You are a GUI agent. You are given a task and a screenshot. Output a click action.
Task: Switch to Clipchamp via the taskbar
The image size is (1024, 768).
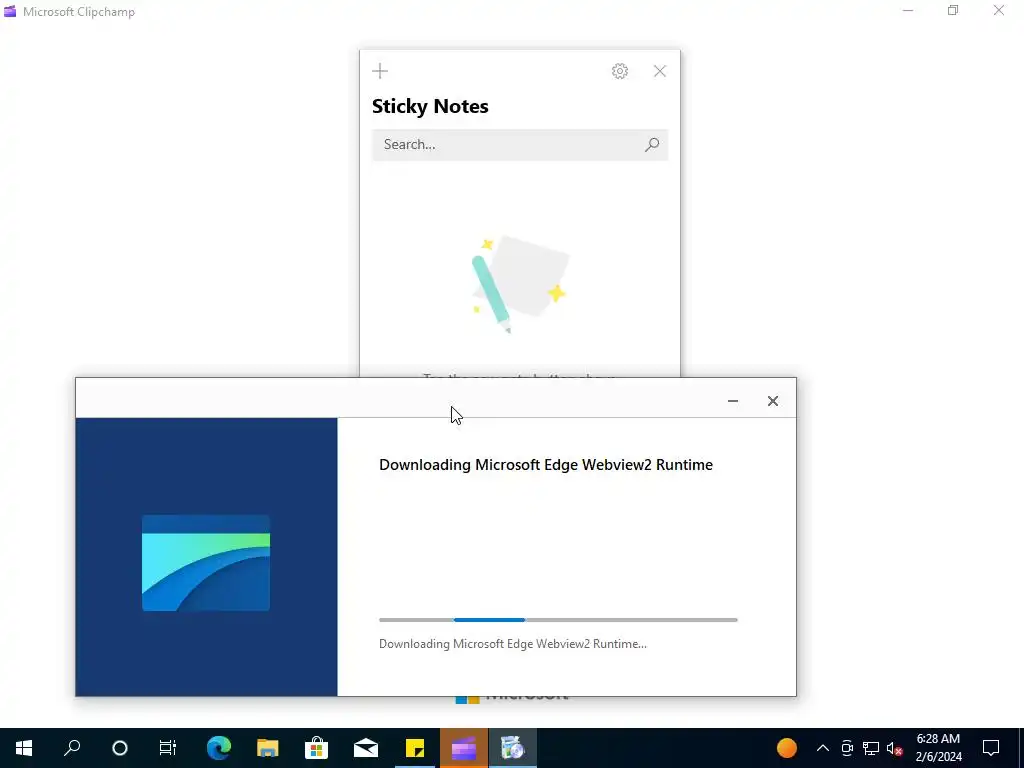(x=464, y=748)
